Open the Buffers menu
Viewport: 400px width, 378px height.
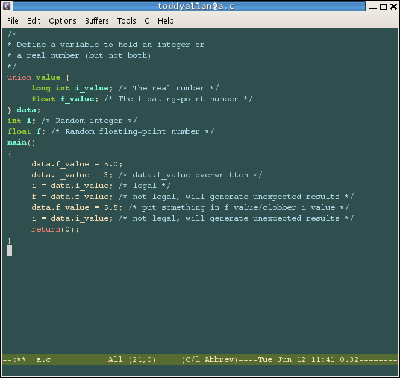(x=97, y=21)
